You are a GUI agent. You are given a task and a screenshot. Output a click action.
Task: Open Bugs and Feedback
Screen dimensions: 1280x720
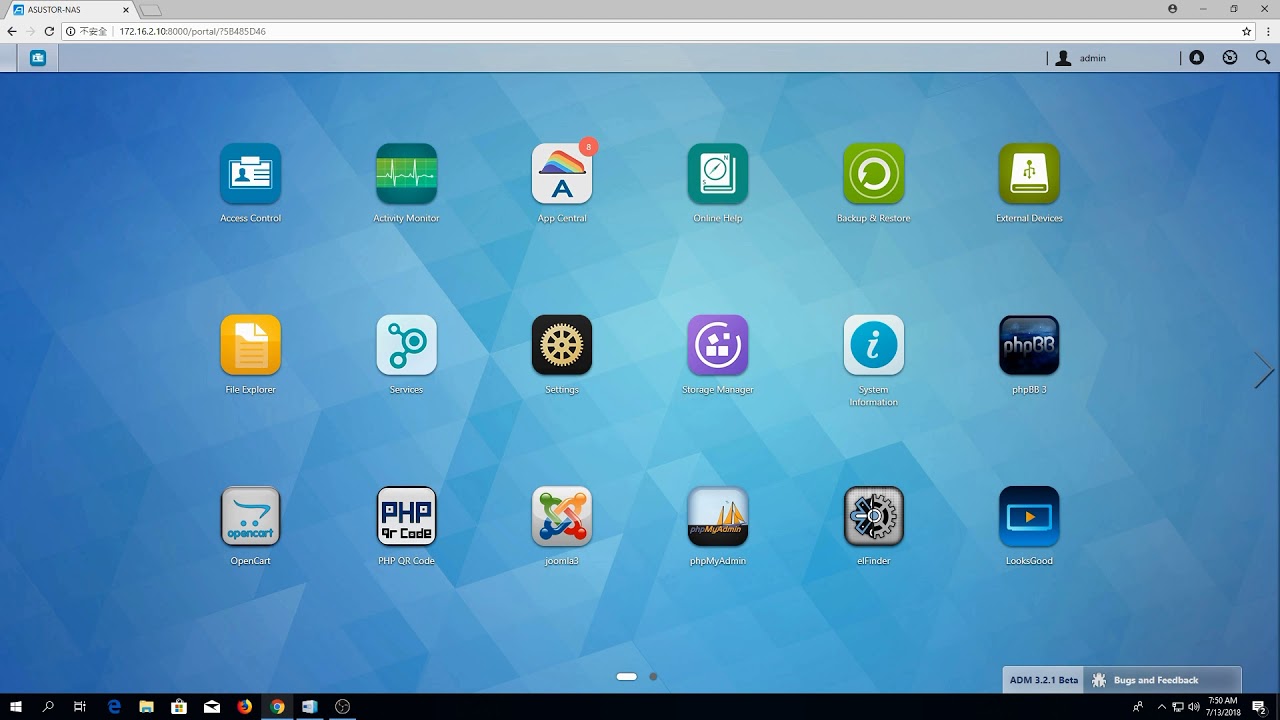pyautogui.click(x=1162, y=680)
